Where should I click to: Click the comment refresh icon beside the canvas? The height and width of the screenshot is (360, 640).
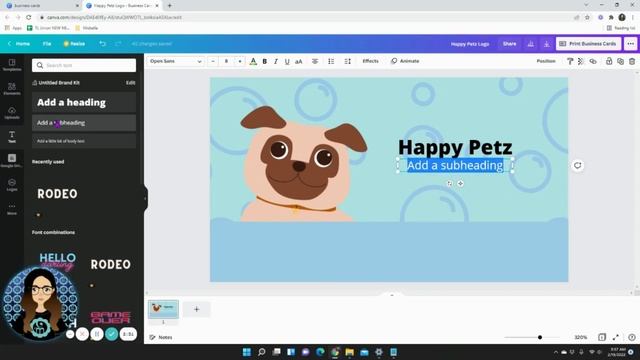pos(577,165)
